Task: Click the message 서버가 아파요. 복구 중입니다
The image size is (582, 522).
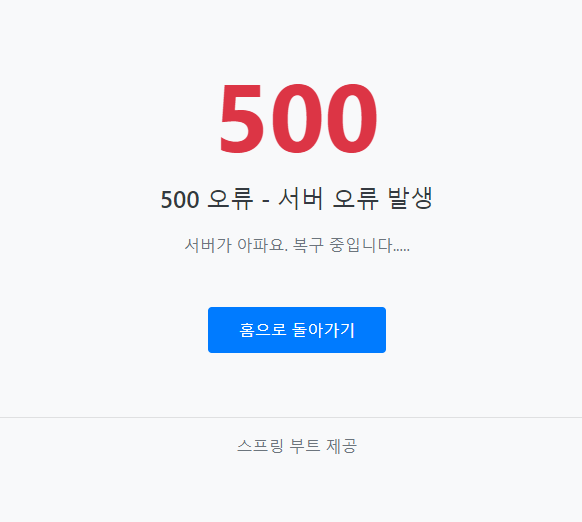Action: (297, 245)
